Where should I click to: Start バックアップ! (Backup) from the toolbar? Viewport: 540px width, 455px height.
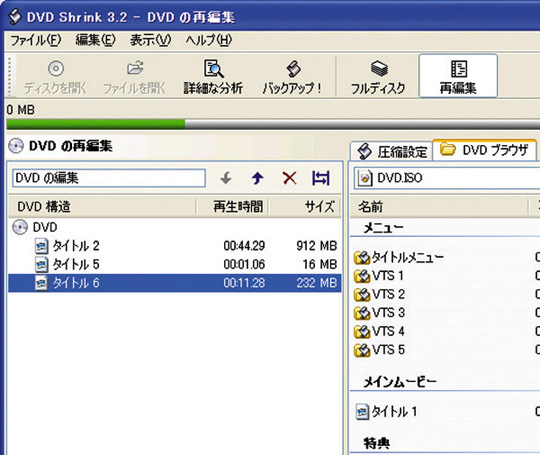click(292, 76)
